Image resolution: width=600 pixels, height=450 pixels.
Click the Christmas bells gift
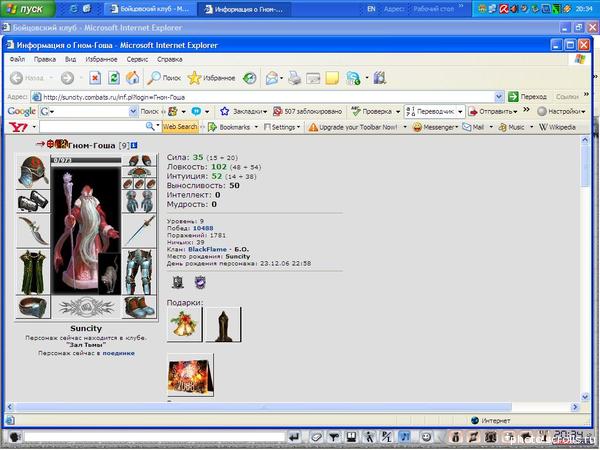pos(184,324)
